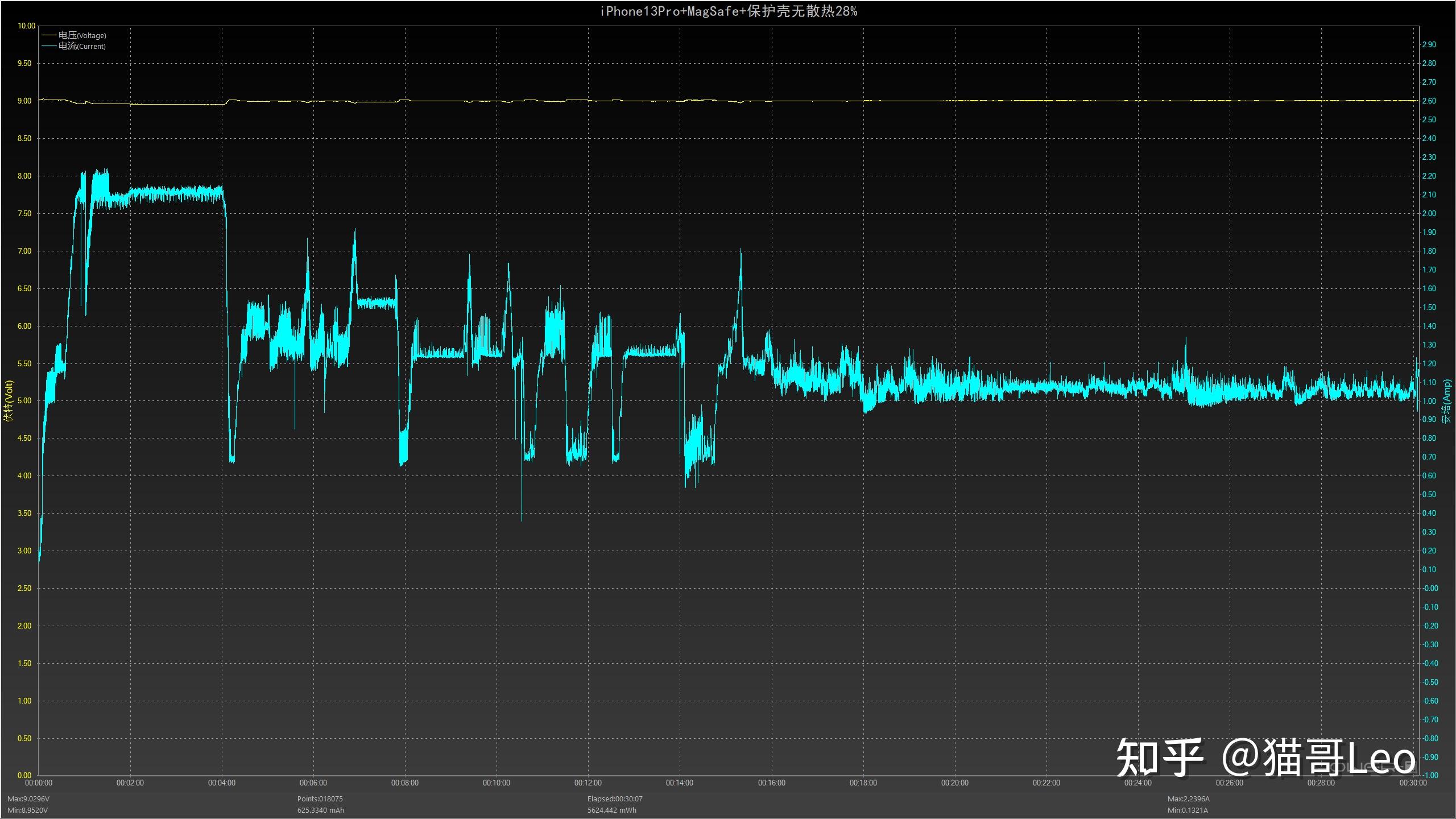Click the Min:8.9520V voltage readout

27,810
